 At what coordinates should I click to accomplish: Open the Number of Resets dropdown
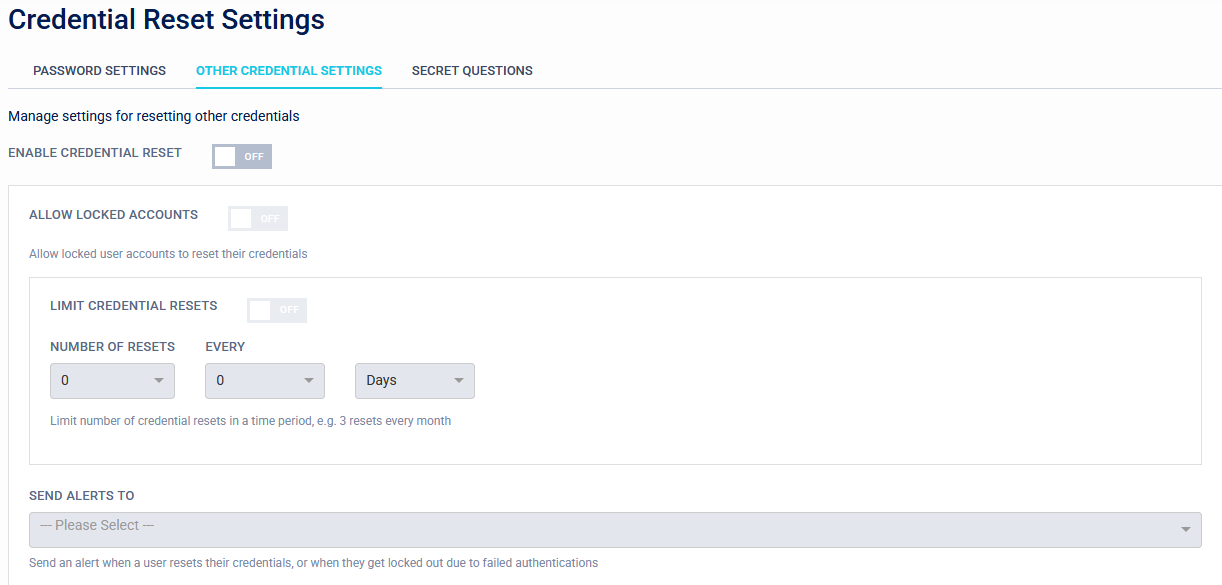coord(112,381)
